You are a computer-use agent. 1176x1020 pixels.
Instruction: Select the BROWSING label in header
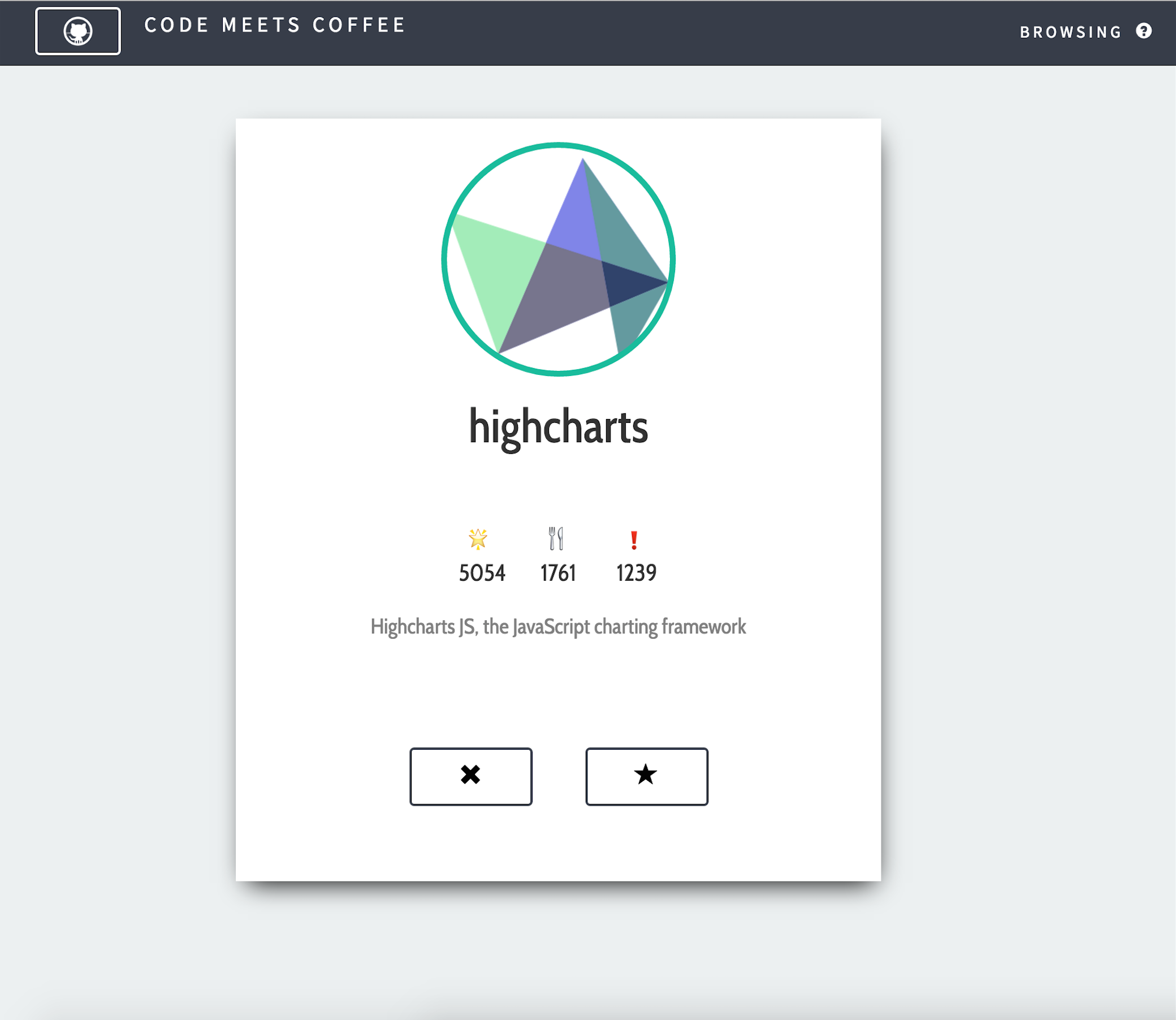(1070, 32)
